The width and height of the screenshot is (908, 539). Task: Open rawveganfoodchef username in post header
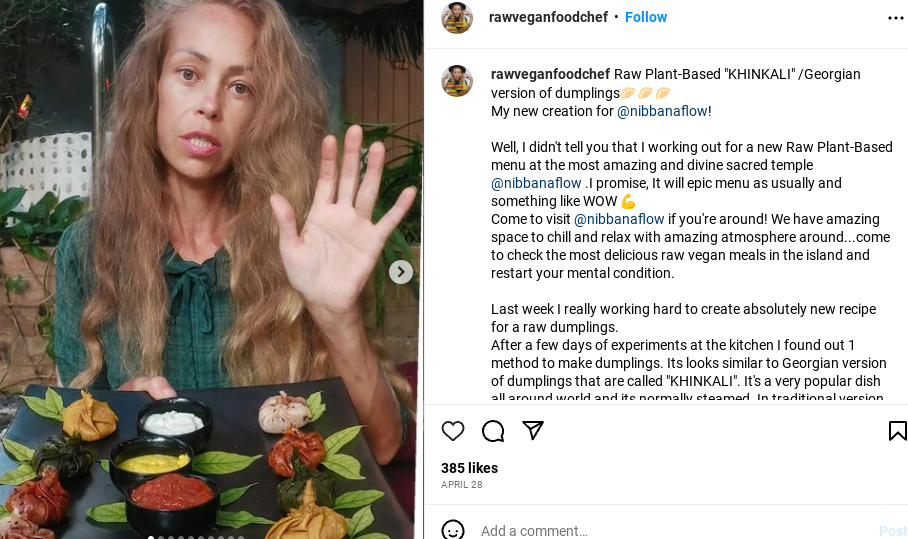[x=548, y=17]
